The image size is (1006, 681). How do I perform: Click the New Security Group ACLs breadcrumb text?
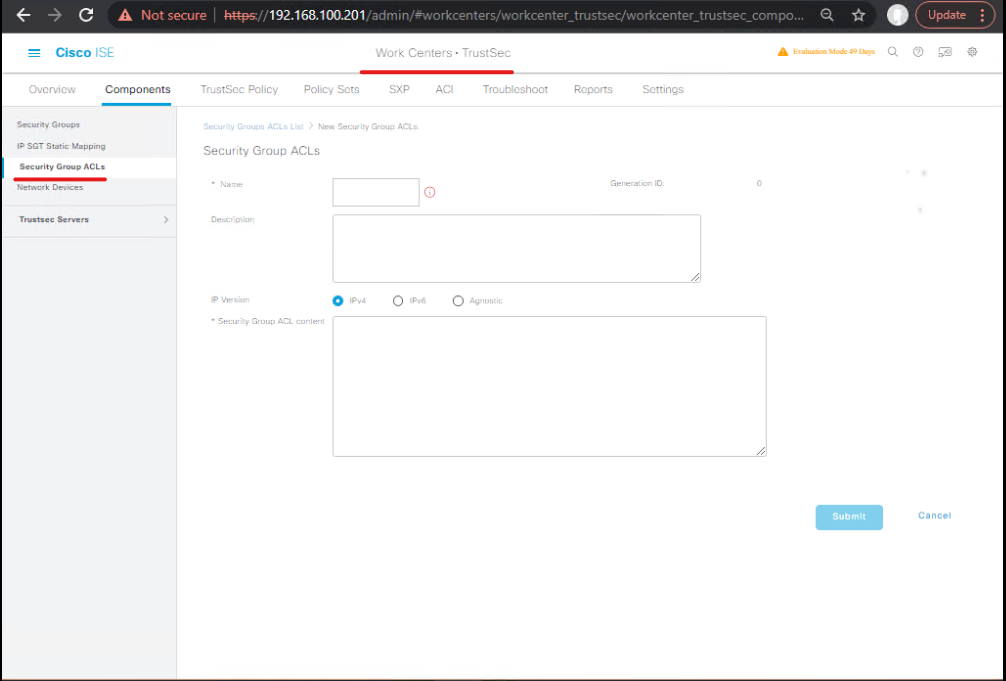point(368,126)
